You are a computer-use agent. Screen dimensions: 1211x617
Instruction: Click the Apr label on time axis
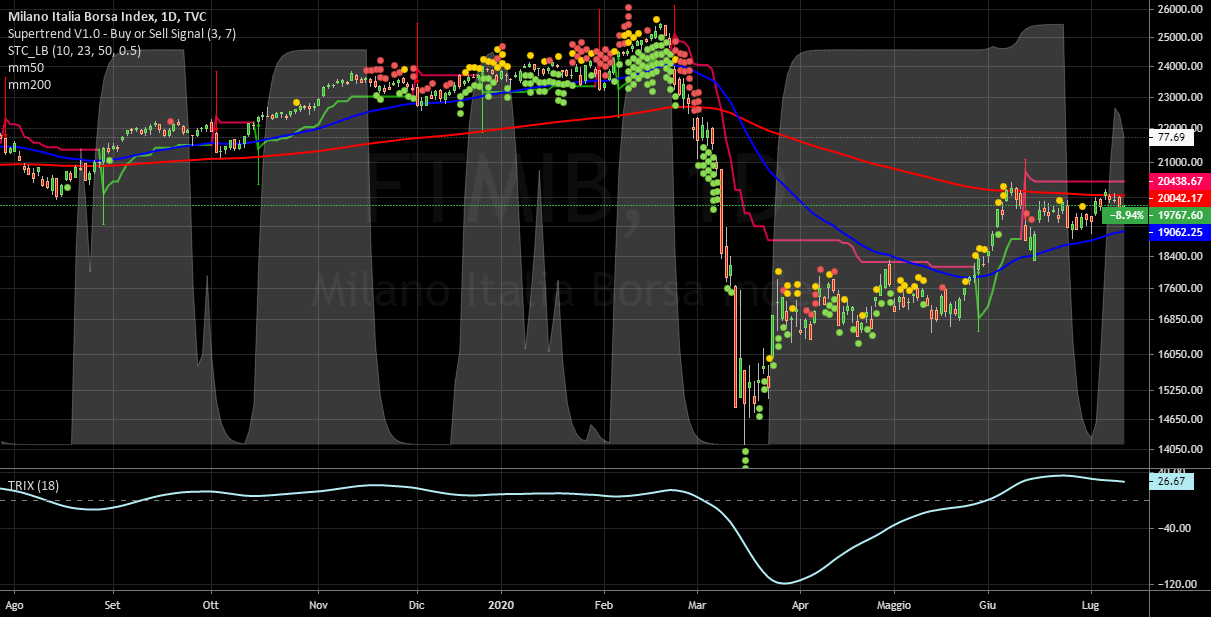click(800, 606)
